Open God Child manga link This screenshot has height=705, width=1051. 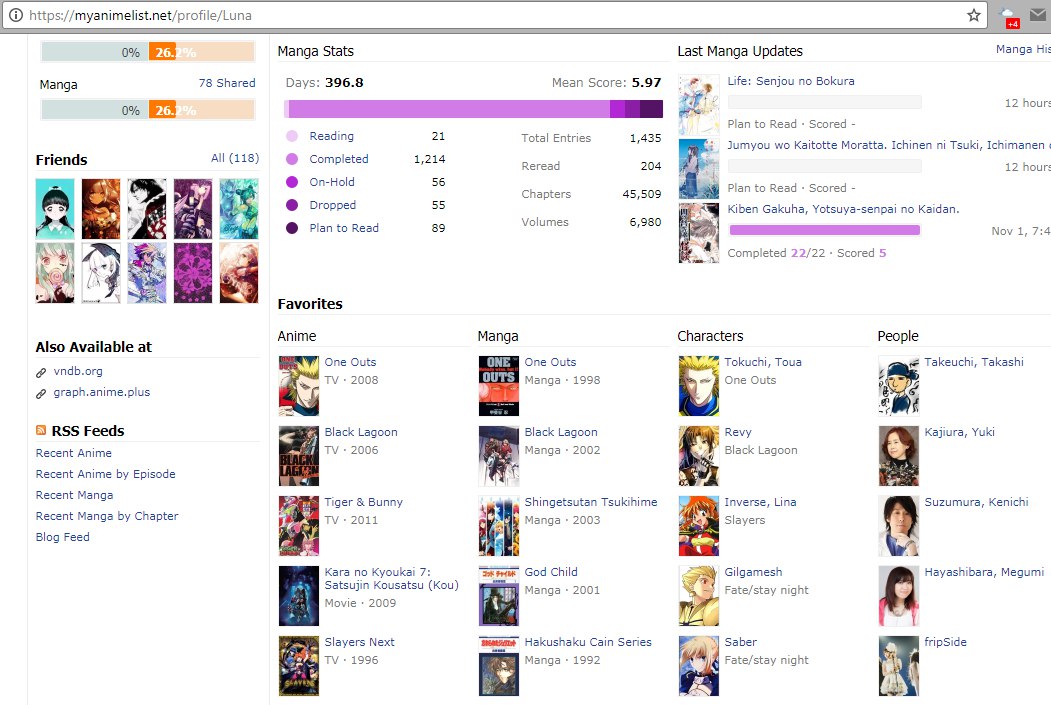[550, 572]
